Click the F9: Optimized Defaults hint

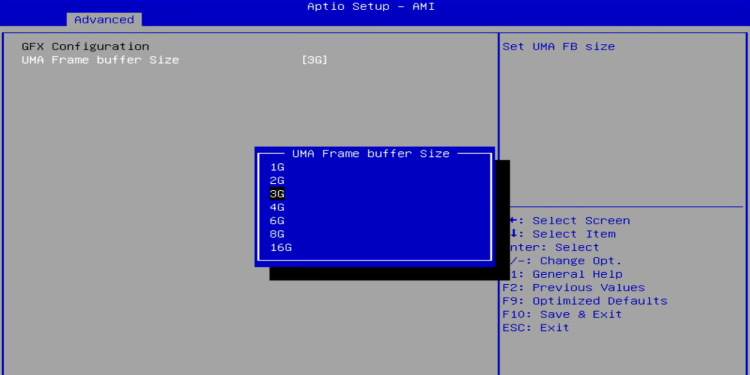pos(585,301)
